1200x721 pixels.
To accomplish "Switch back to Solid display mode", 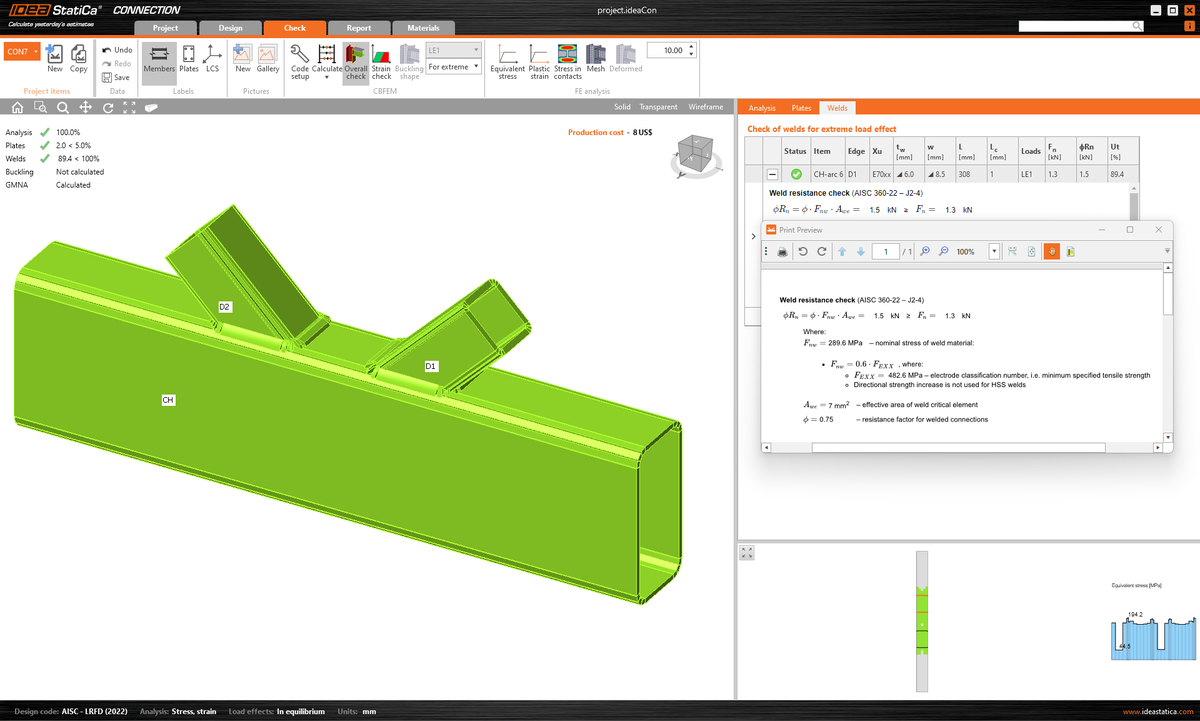I will tap(621, 106).
